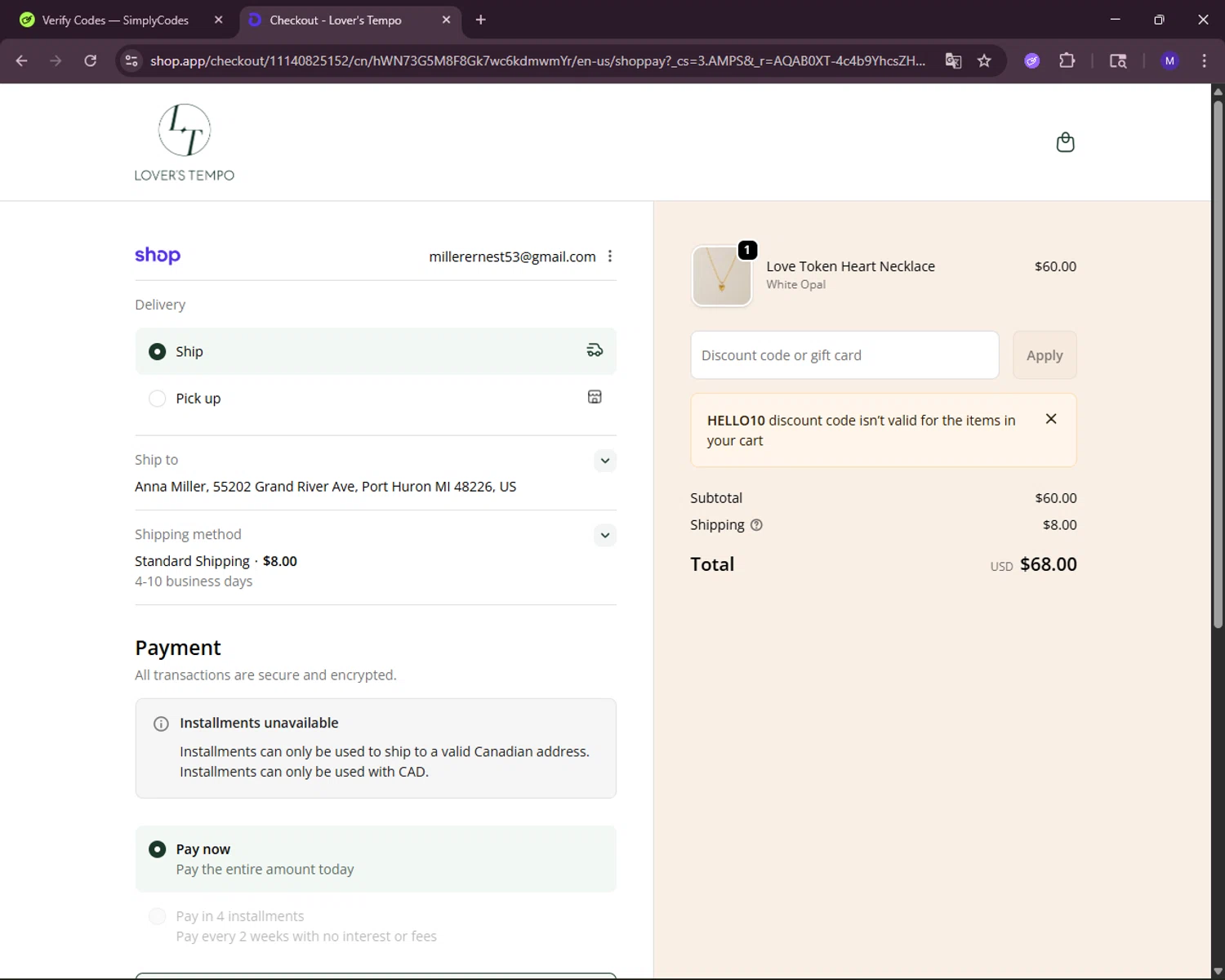
Task: Click the scrollbar down arrow
Action: [1218, 972]
